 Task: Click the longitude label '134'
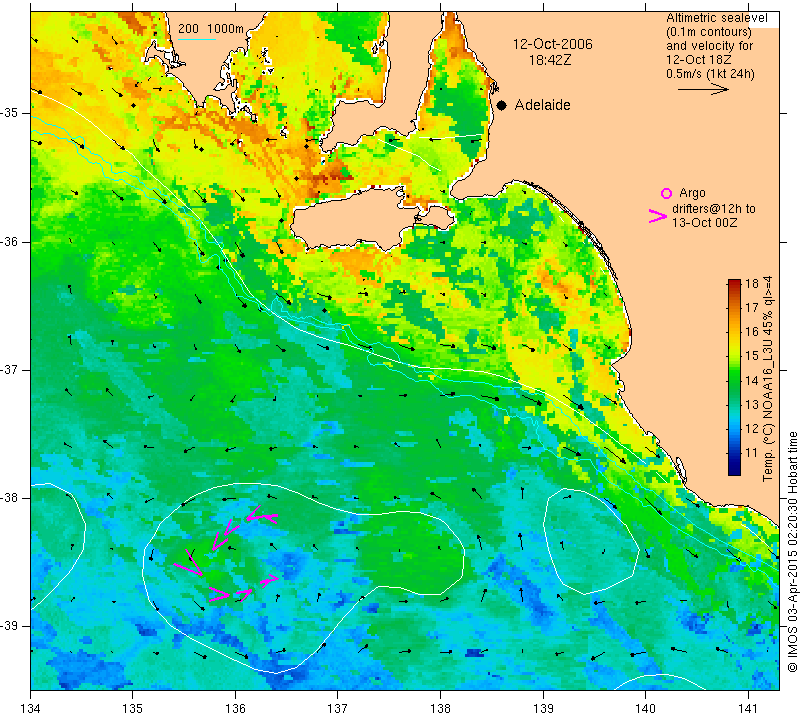(31, 709)
